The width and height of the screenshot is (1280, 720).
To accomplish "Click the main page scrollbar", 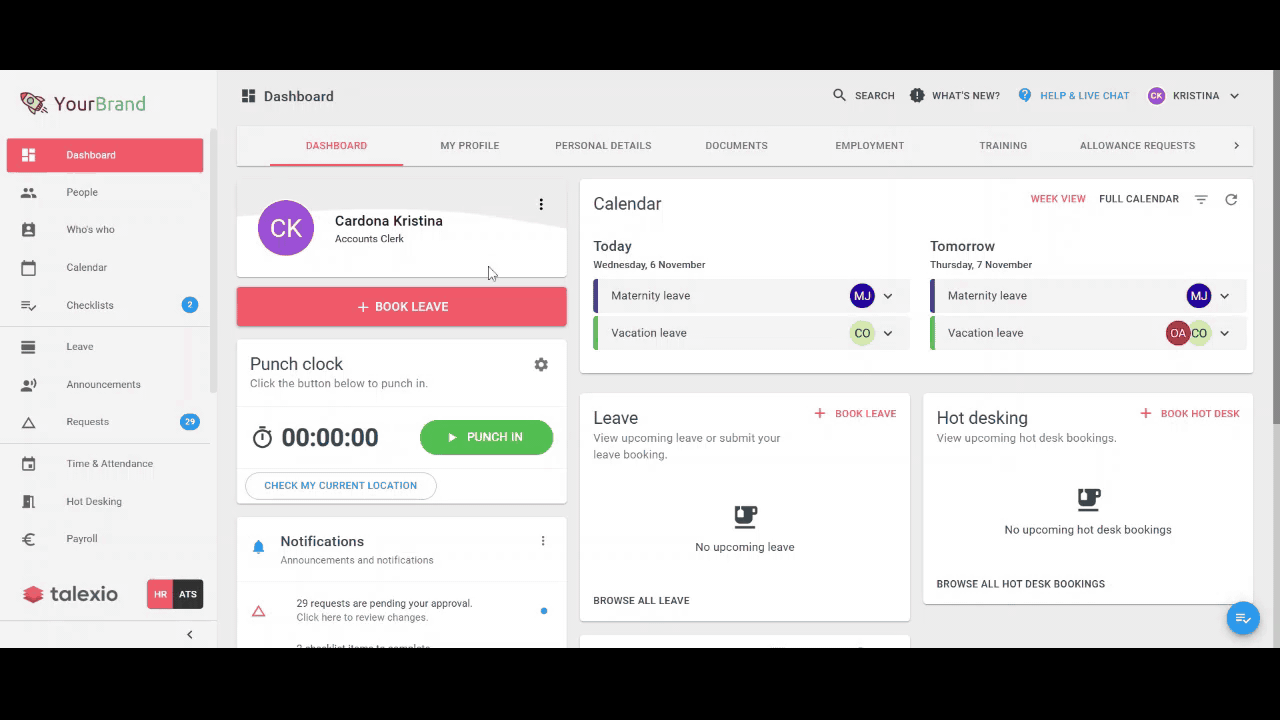I will (1275, 248).
